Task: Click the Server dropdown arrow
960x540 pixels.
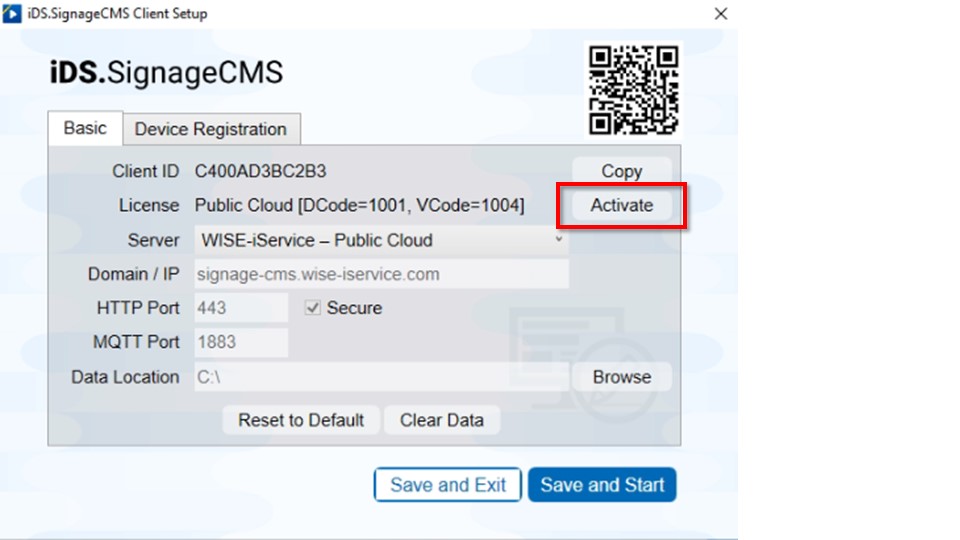Action: point(558,240)
